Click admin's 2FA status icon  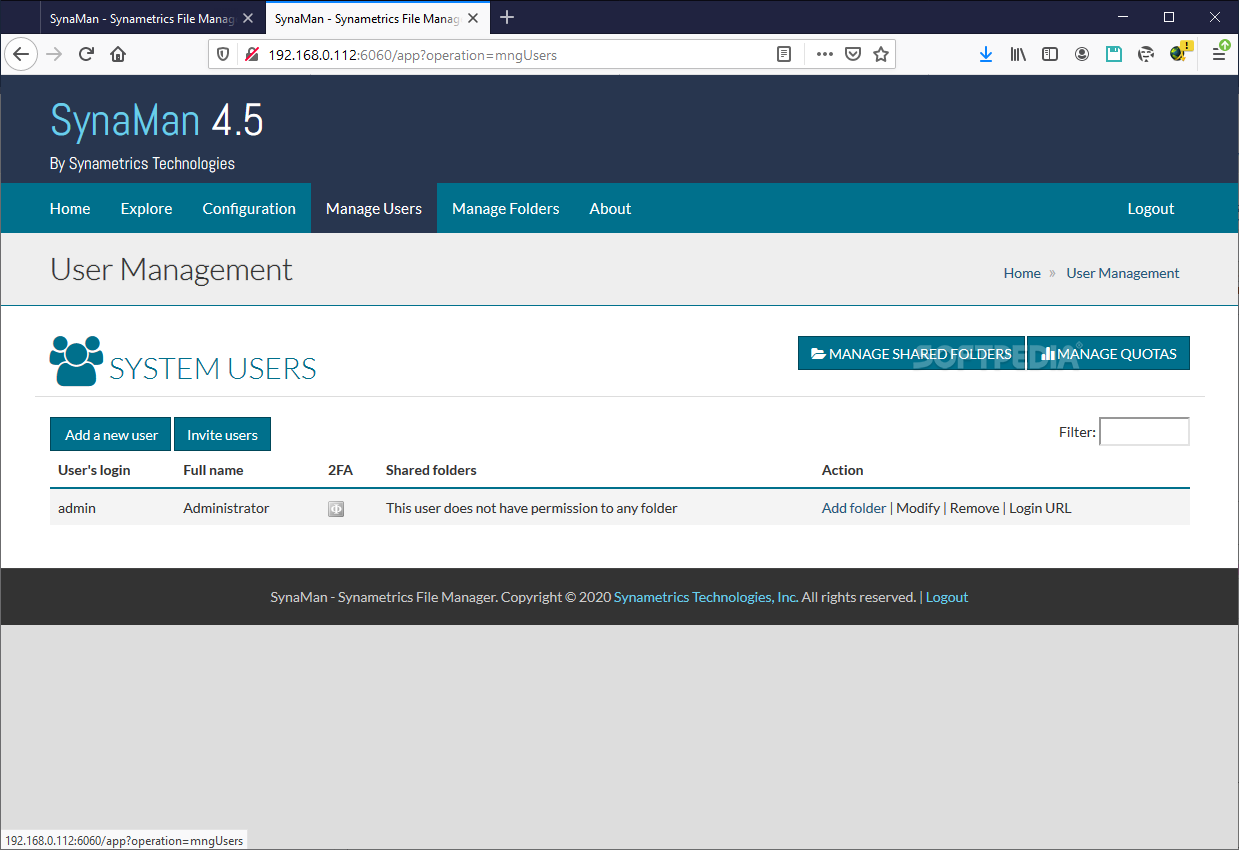(x=336, y=508)
